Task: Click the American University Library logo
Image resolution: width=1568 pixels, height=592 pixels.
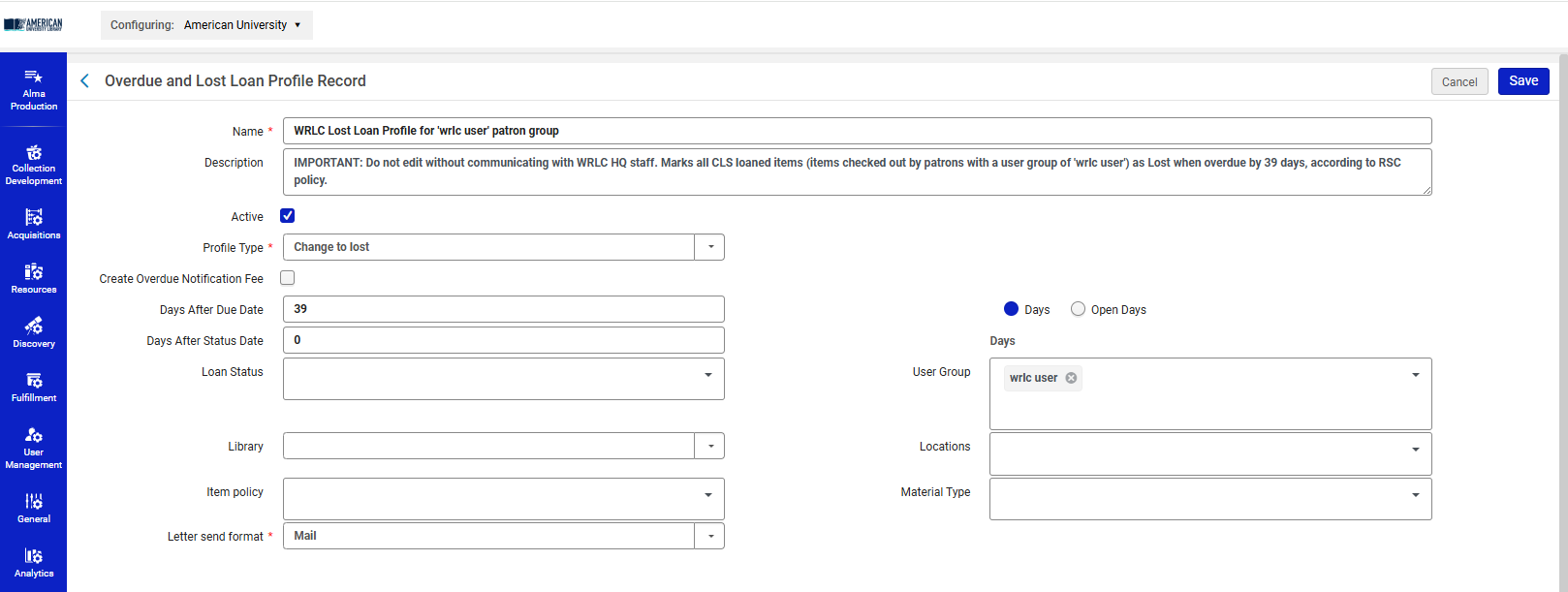Action: [33, 24]
